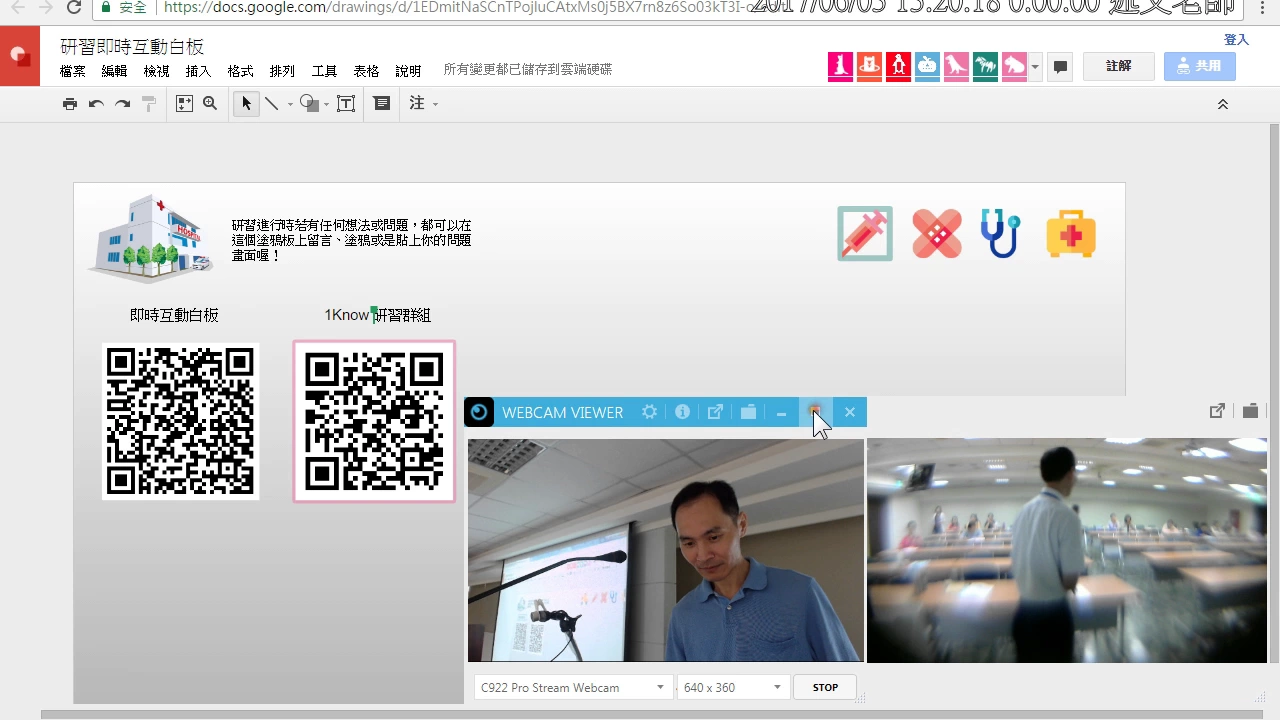Click the browser reload button

pos(73,7)
